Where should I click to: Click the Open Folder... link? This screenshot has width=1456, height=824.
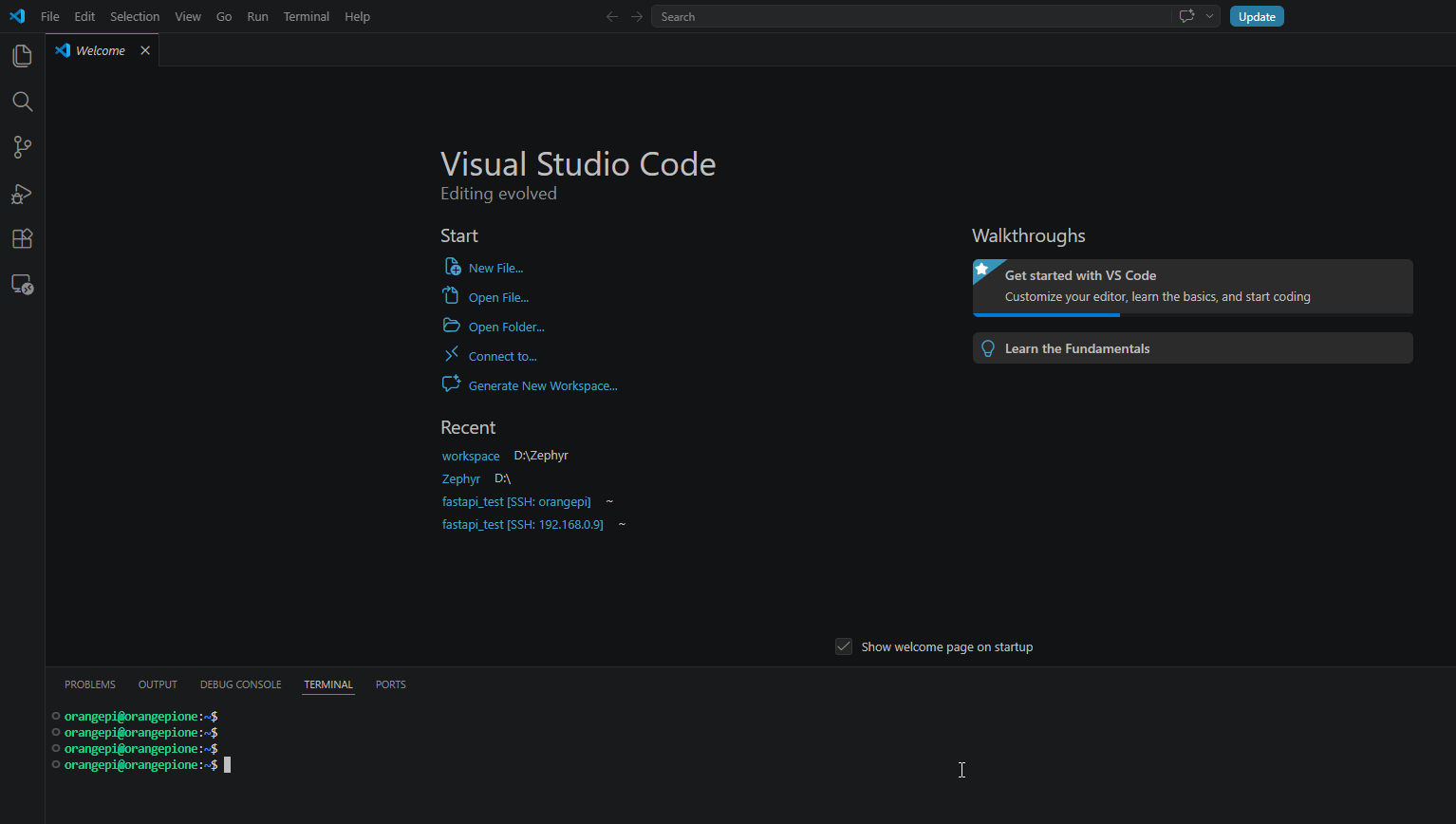click(507, 328)
